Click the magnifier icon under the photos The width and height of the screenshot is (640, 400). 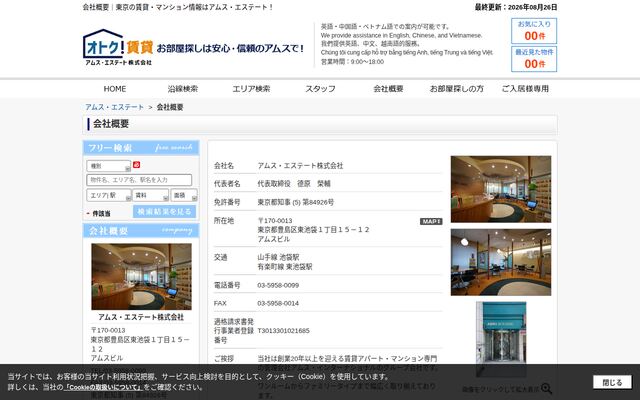546,389
